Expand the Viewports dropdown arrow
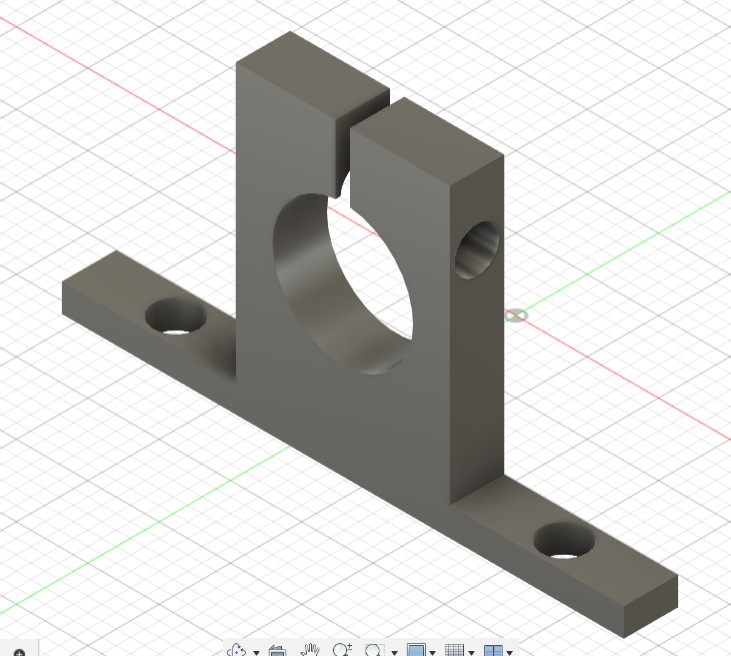The image size is (731, 656). click(x=510, y=652)
